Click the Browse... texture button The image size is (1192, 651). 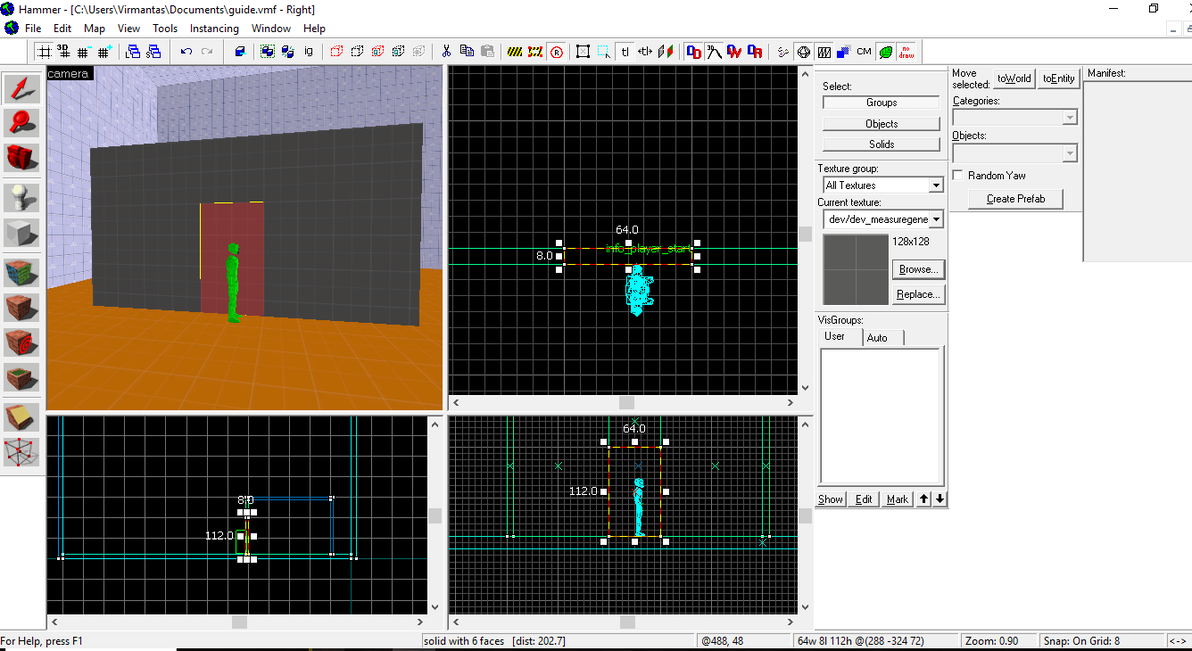pos(916,270)
